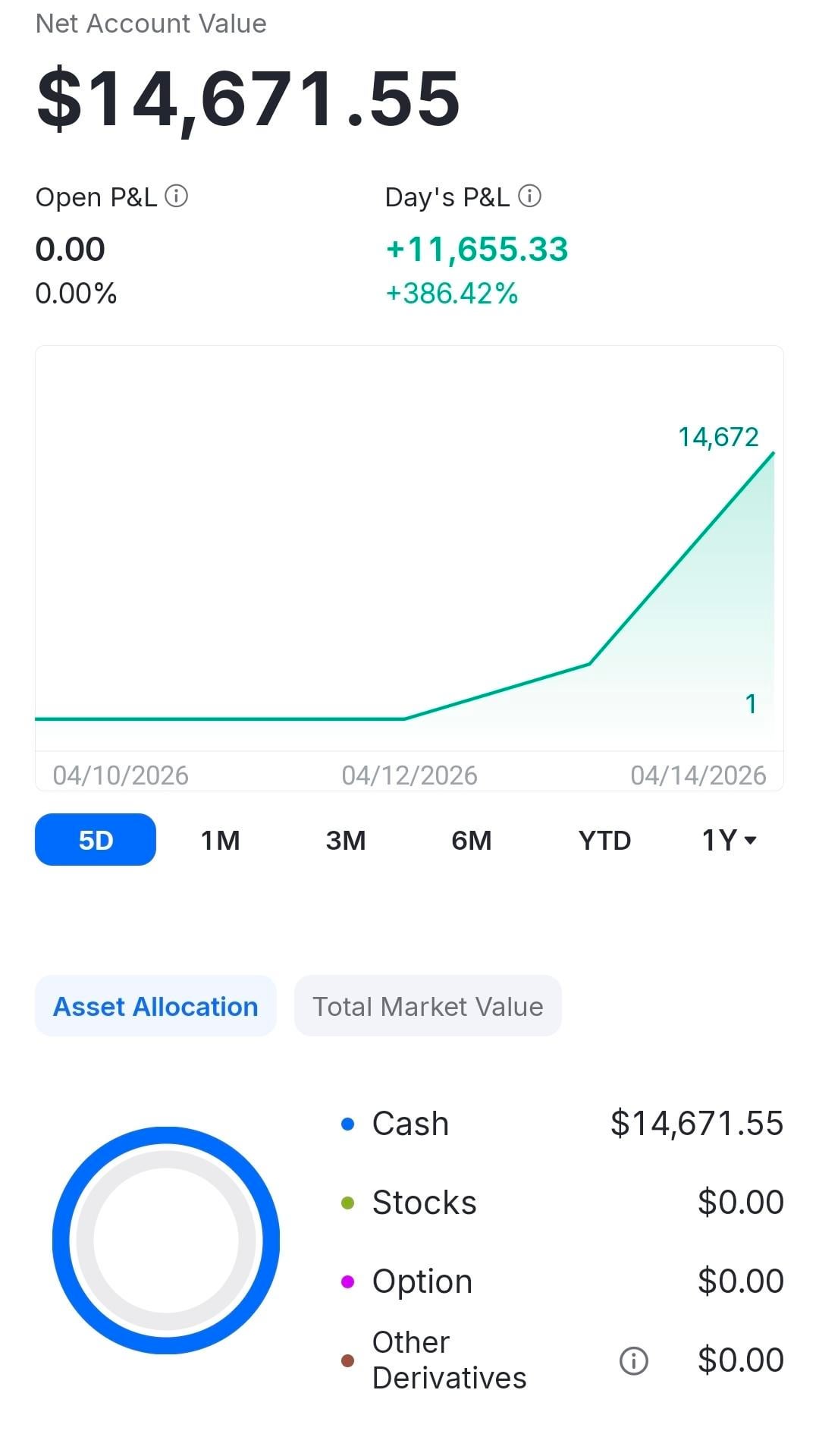
Task: Tap the brown Other Derivatives legend dot
Action: tap(348, 1360)
